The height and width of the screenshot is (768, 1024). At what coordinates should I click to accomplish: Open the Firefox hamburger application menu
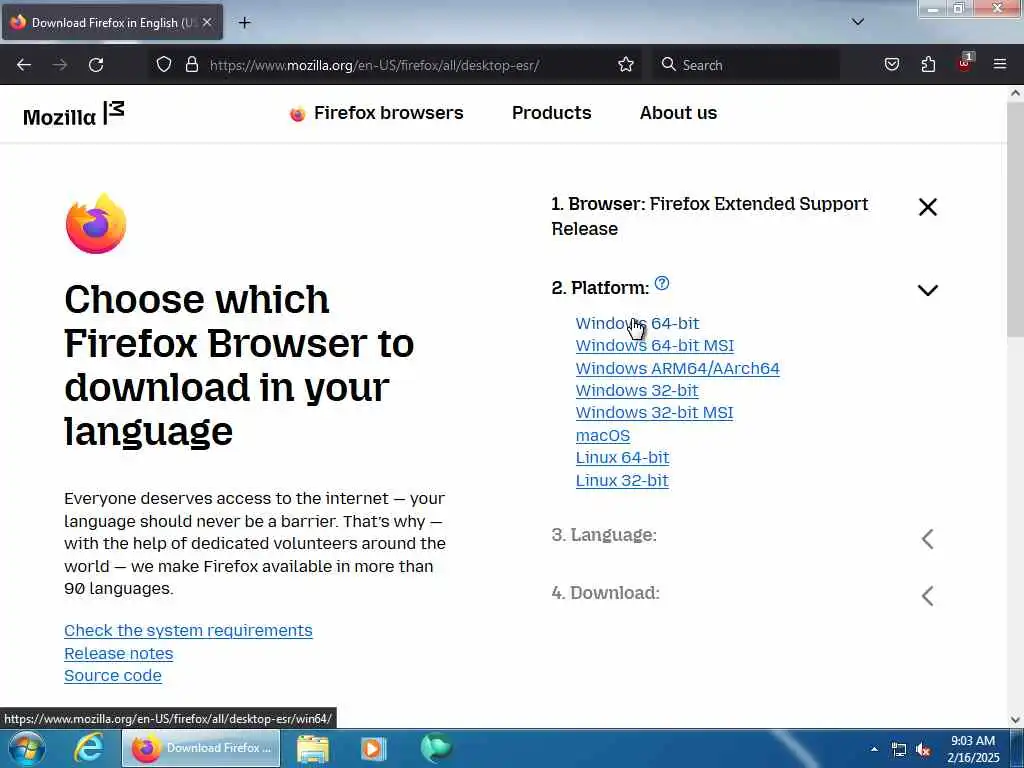1000,65
